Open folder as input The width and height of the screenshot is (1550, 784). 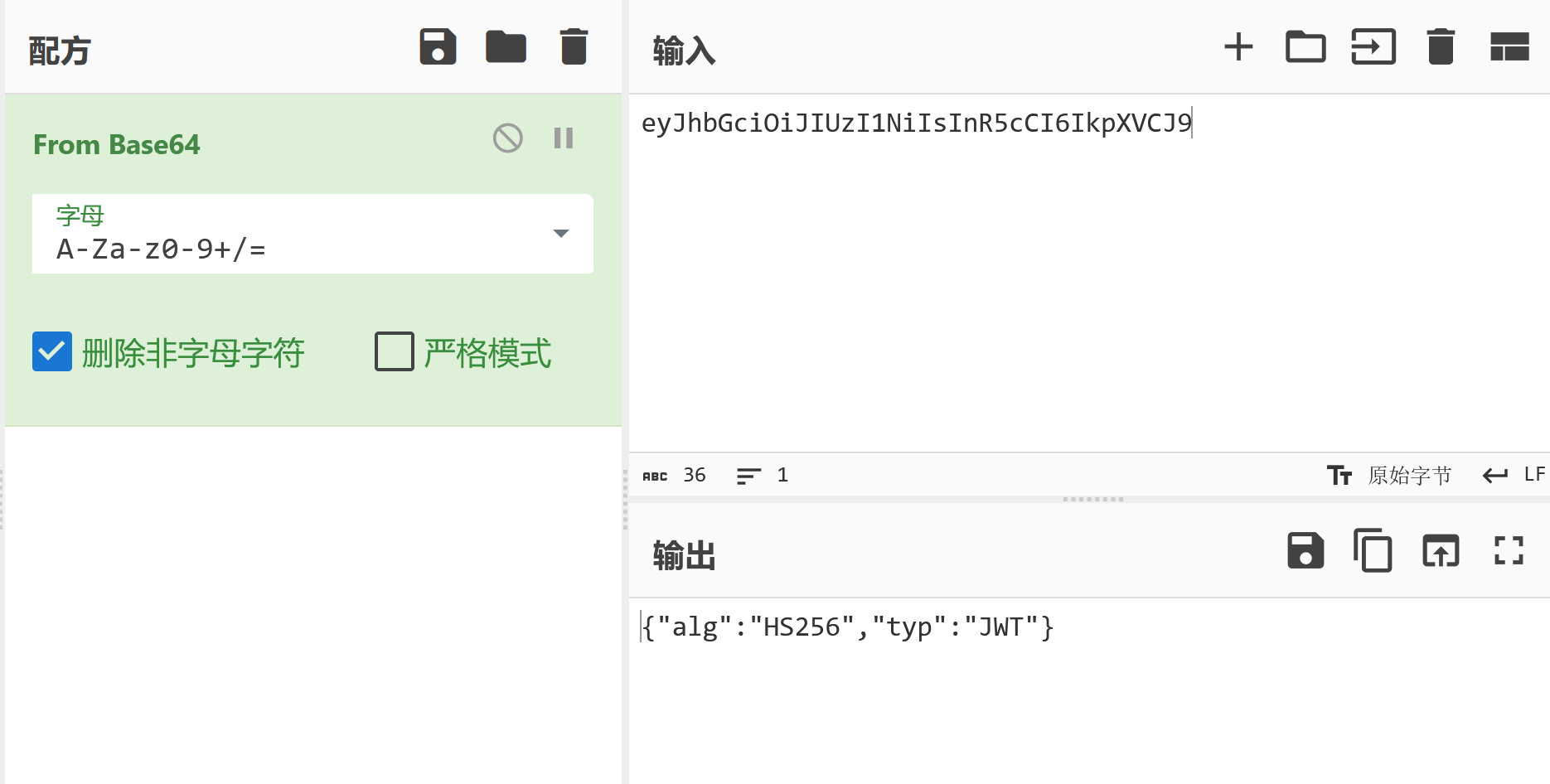1305,46
